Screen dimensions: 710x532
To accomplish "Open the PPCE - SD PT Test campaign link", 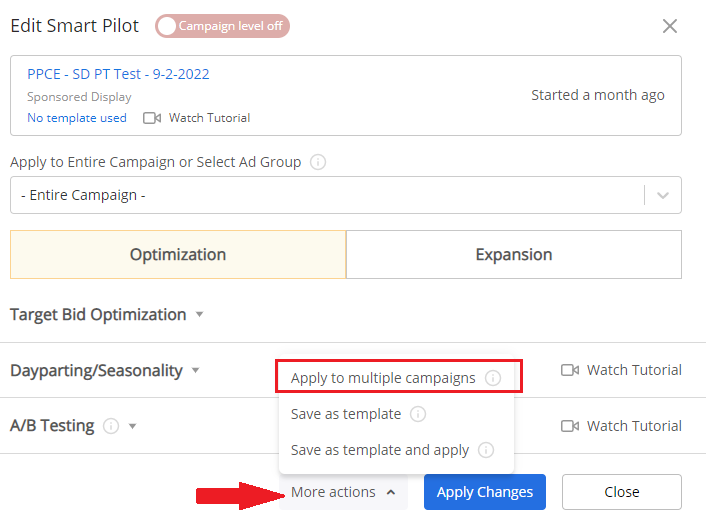I will pyautogui.click(x=118, y=74).
